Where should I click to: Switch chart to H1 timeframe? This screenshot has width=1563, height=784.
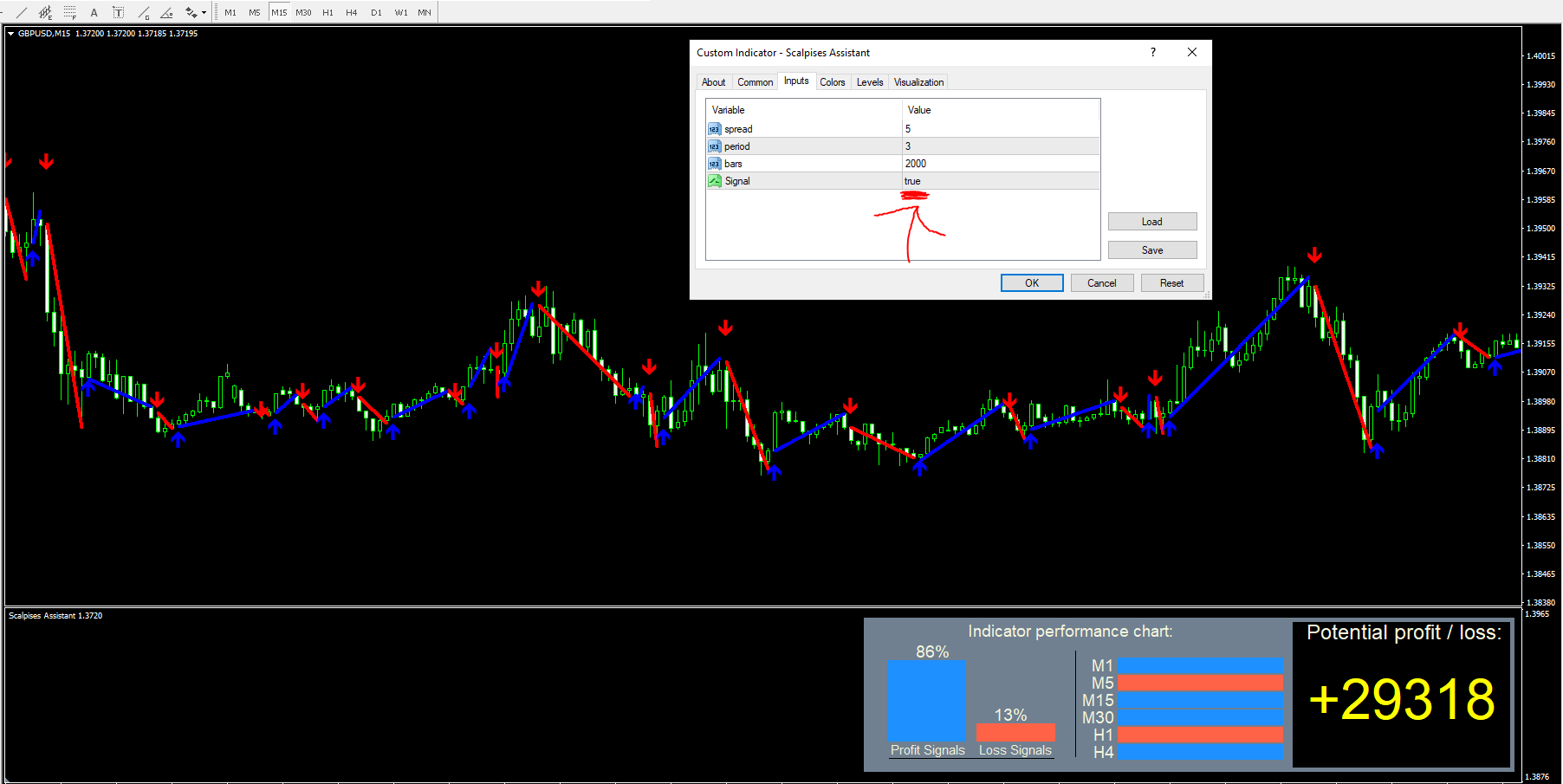328,12
